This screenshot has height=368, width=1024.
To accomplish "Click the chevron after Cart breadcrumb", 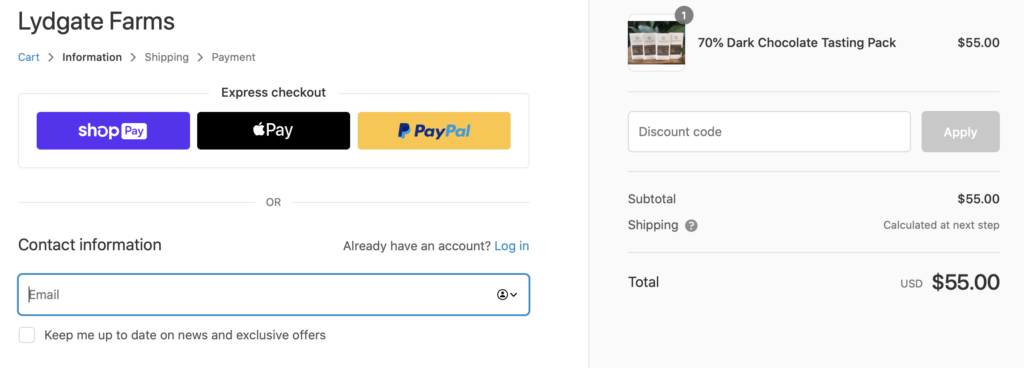I will pos(51,57).
